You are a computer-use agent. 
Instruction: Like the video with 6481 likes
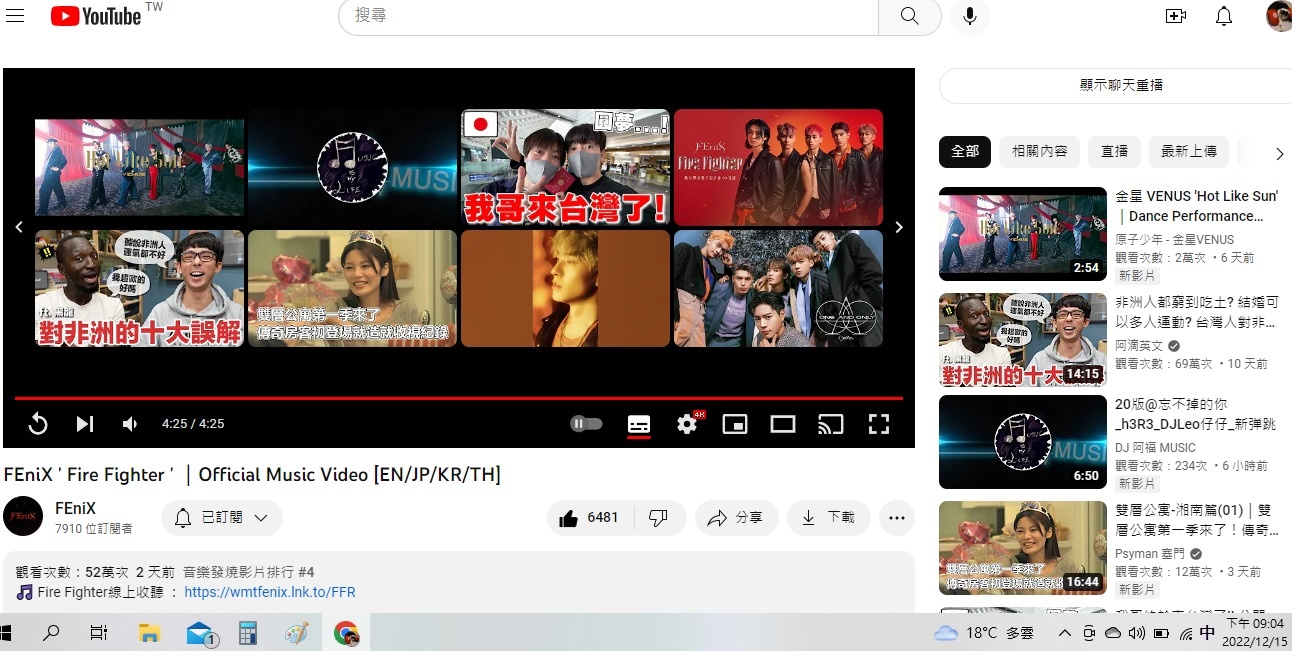(590, 518)
